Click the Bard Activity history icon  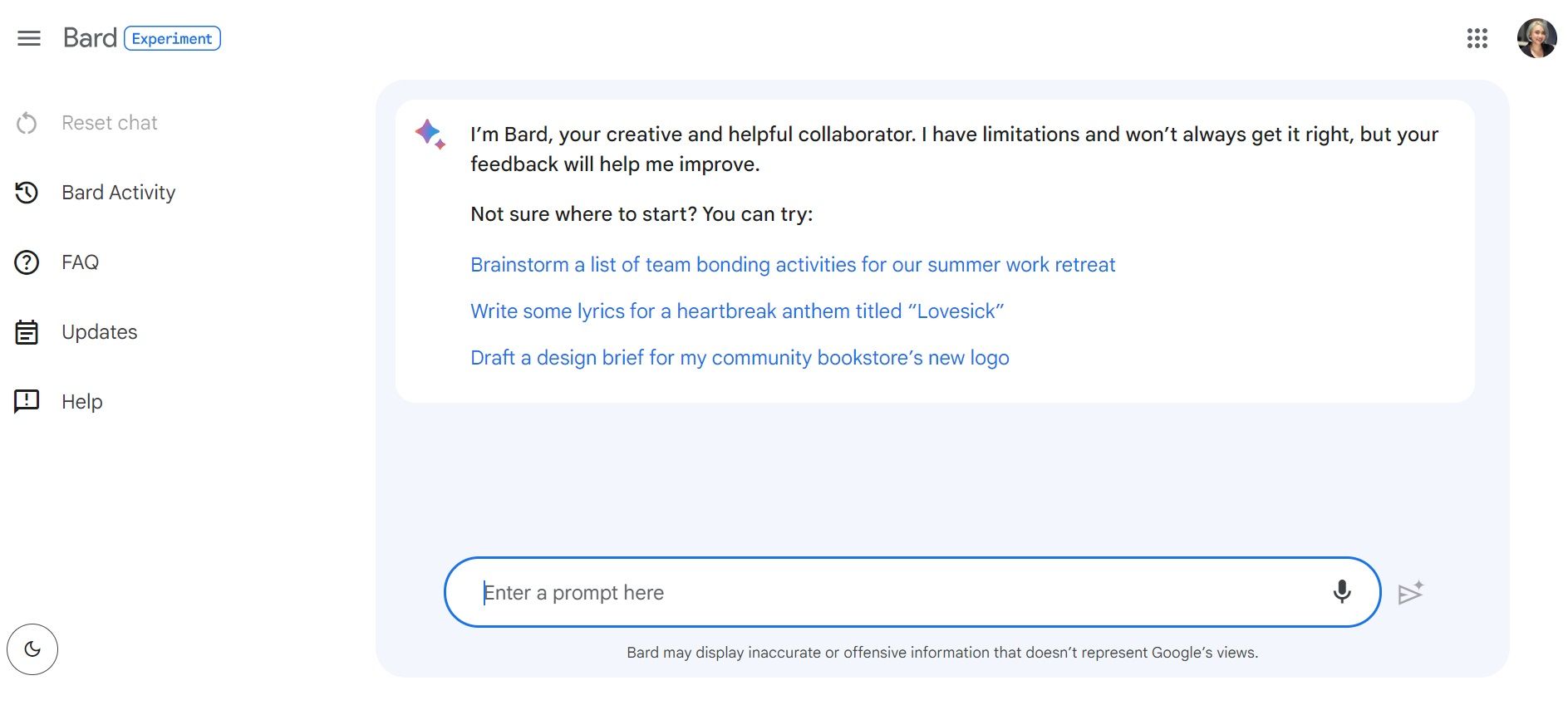[x=27, y=193]
